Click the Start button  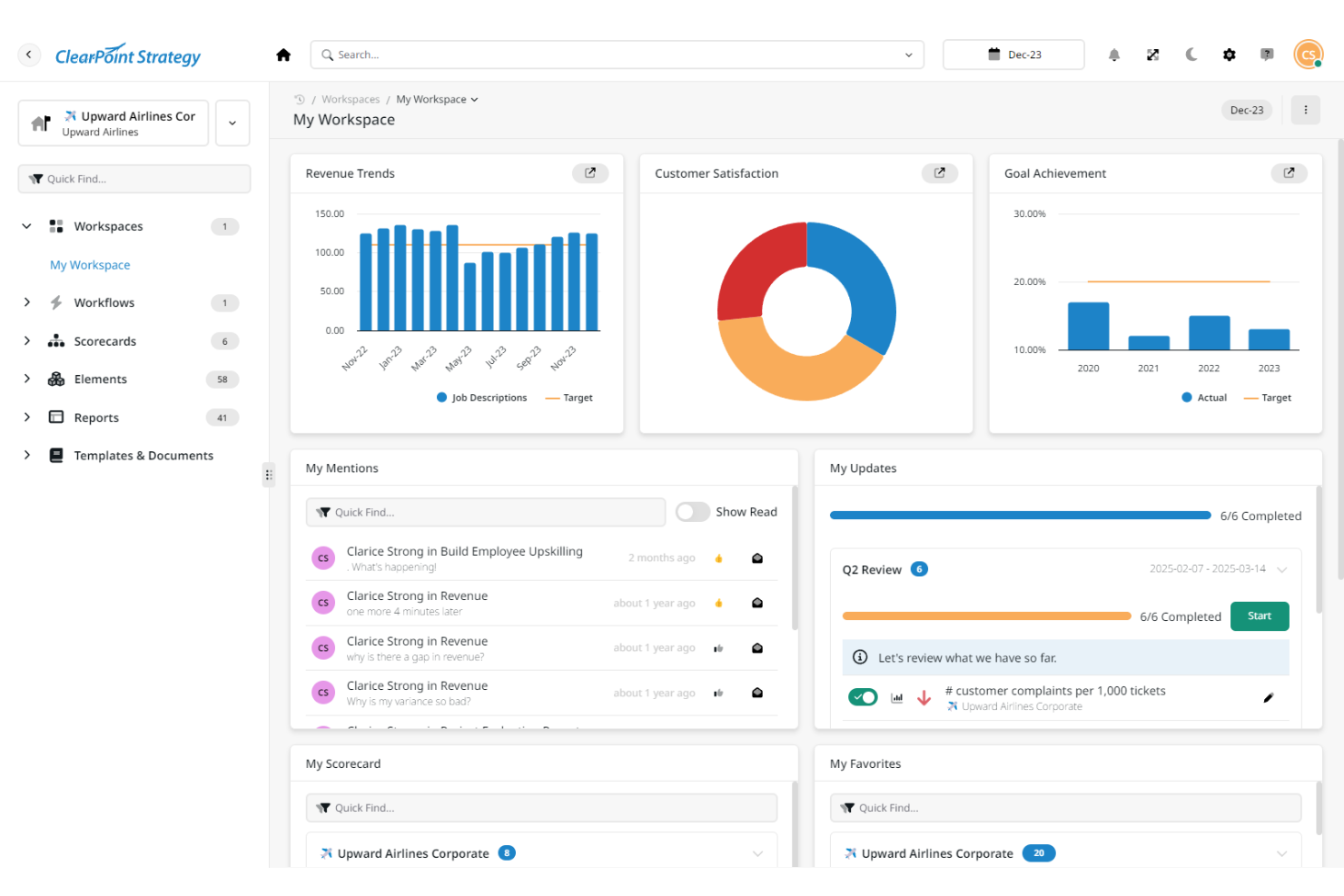[x=1260, y=615]
